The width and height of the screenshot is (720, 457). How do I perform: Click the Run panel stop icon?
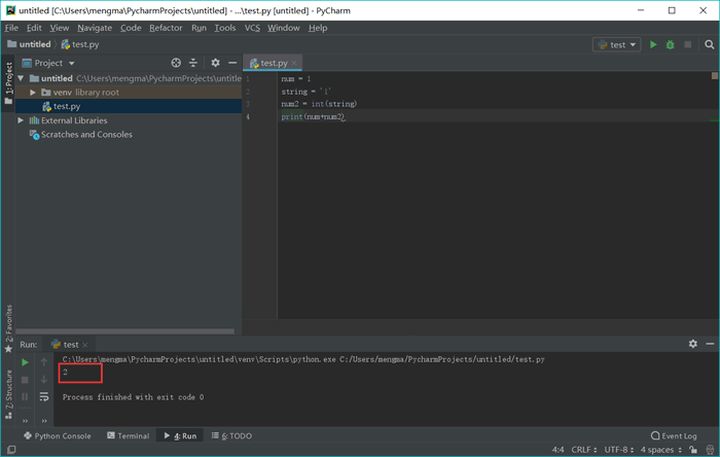pos(25,380)
